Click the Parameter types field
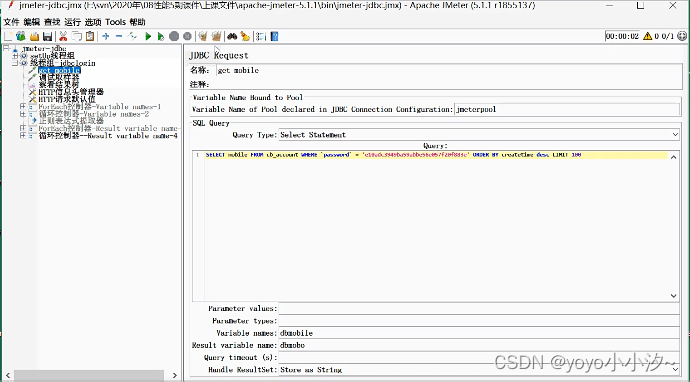Screen dimensions: 690x382 point(479,321)
